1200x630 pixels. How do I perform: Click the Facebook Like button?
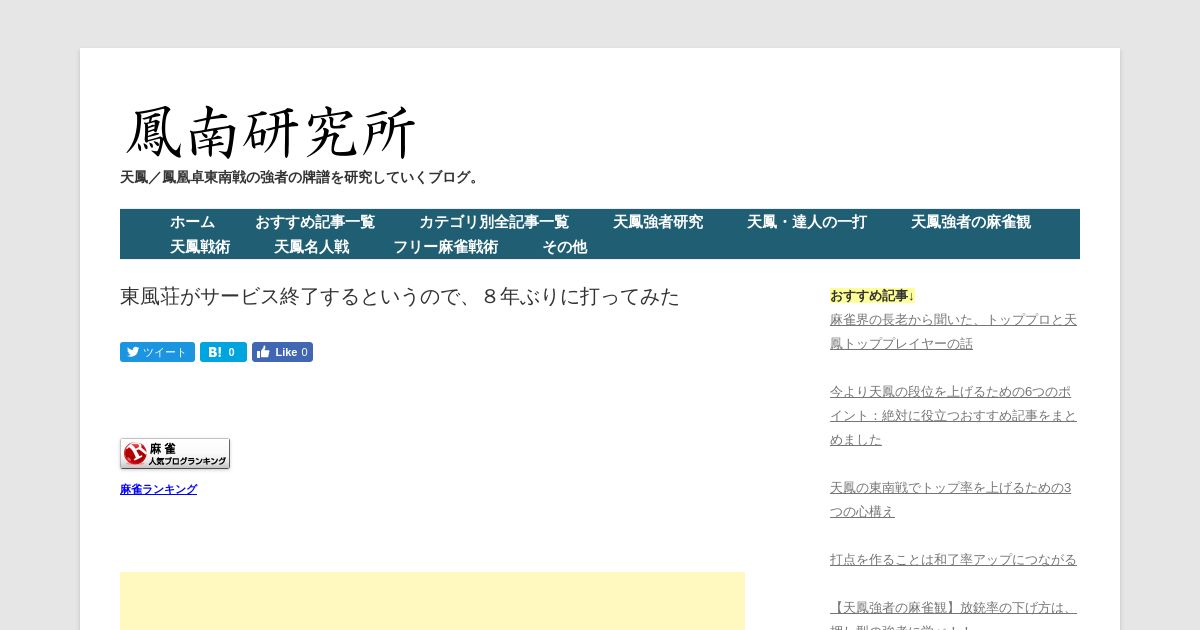[x=282, y=352]
